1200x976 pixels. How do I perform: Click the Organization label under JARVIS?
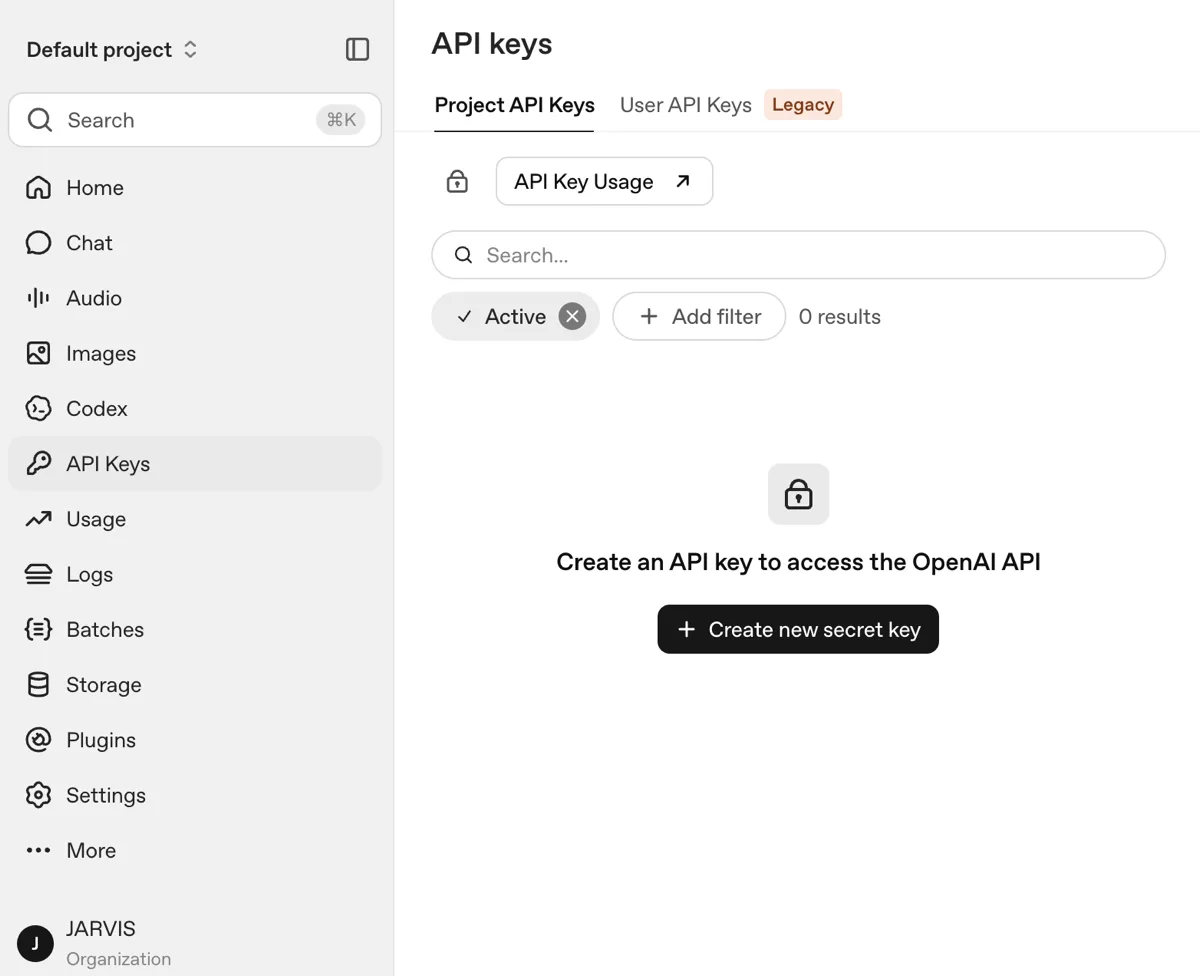pyautogui.click(x=118, y=959)
